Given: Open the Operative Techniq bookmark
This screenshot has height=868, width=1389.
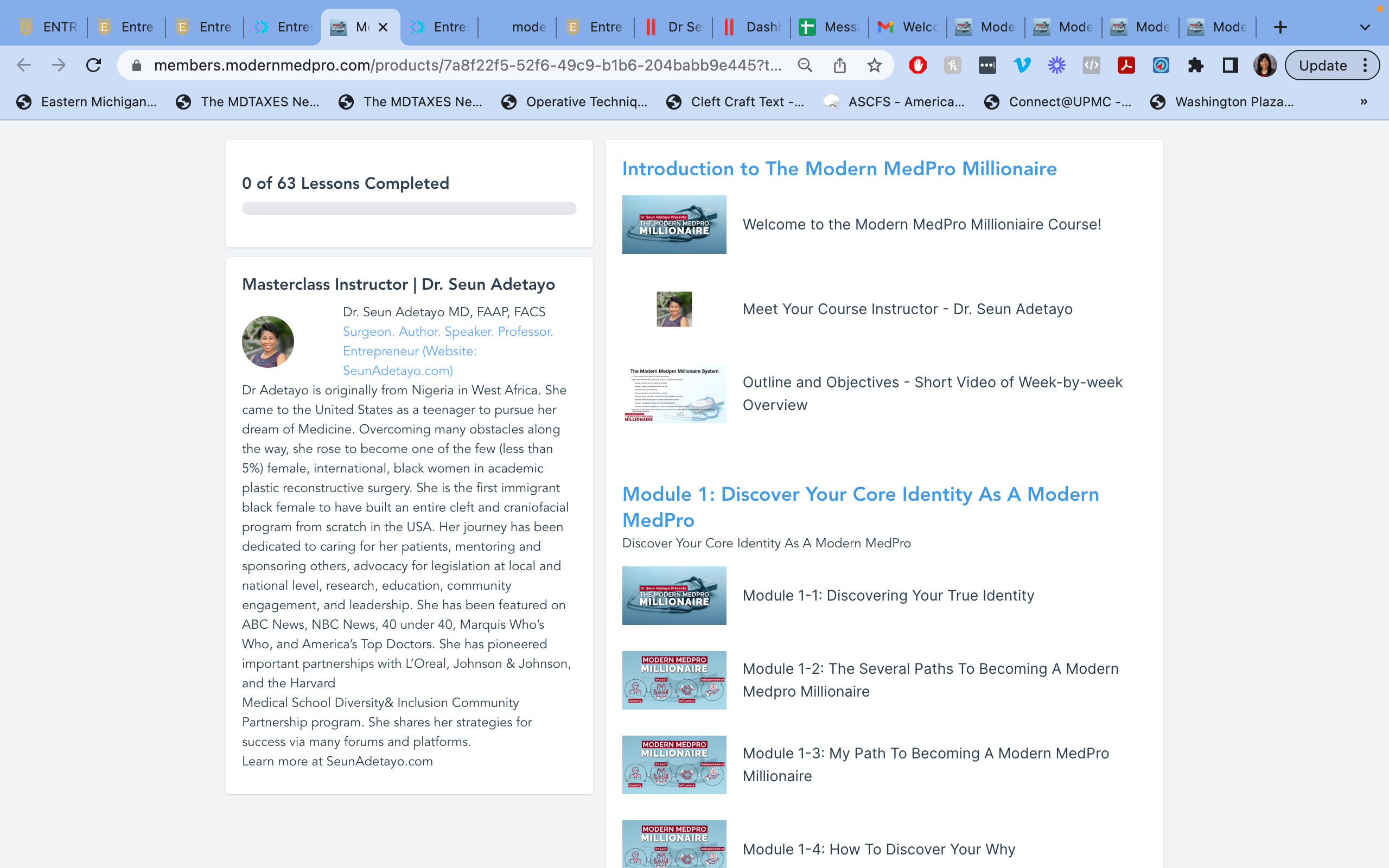Looking at the screenshot, I should pyautogui.click(x=575, y=101).
